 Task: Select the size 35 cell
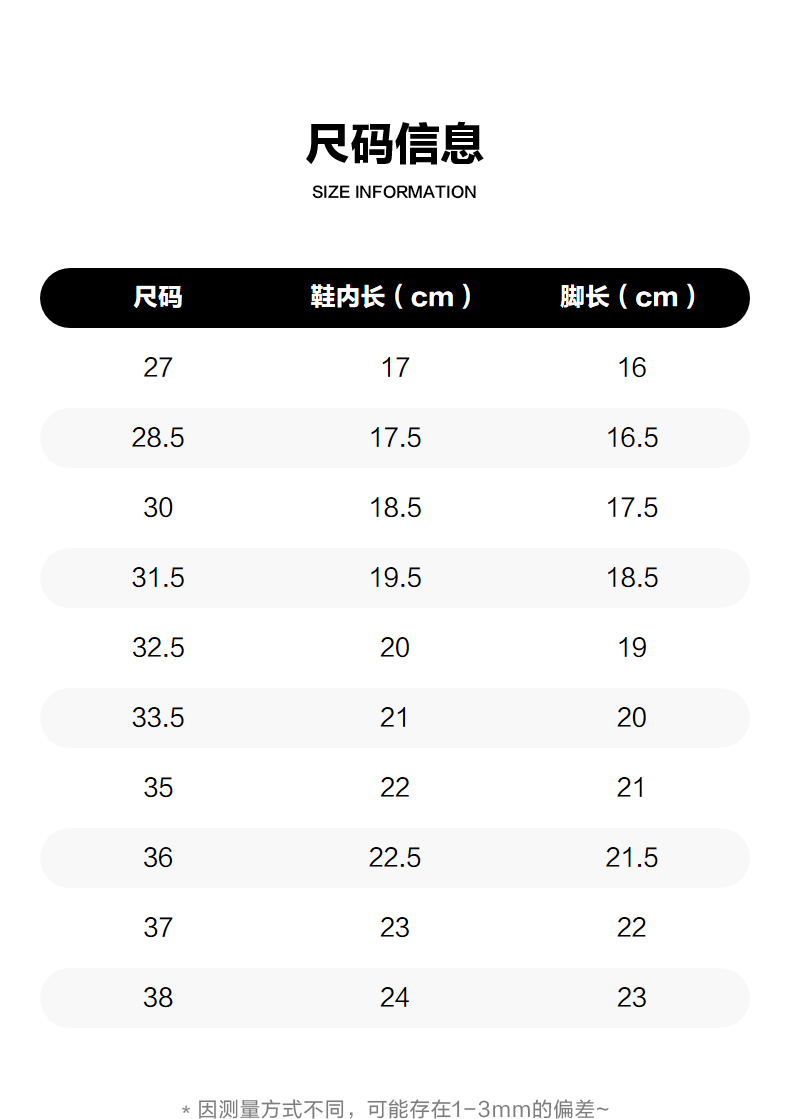[158, 788]
